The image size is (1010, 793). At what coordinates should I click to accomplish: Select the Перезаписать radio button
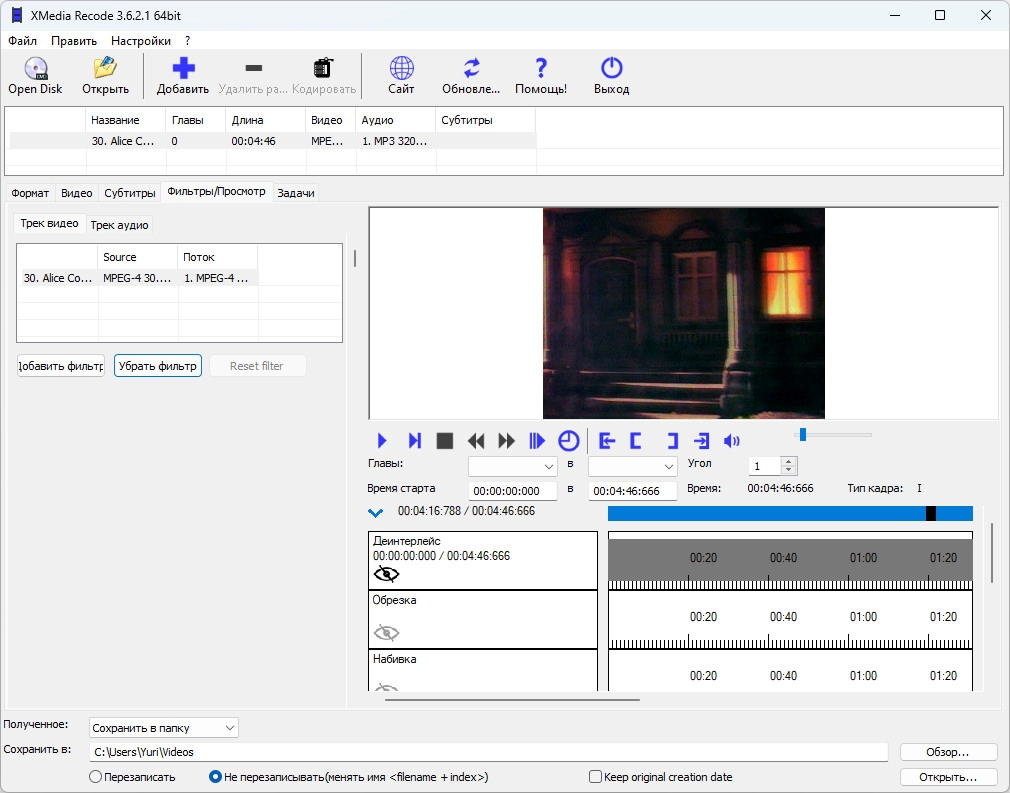click(x=96, y=777)
